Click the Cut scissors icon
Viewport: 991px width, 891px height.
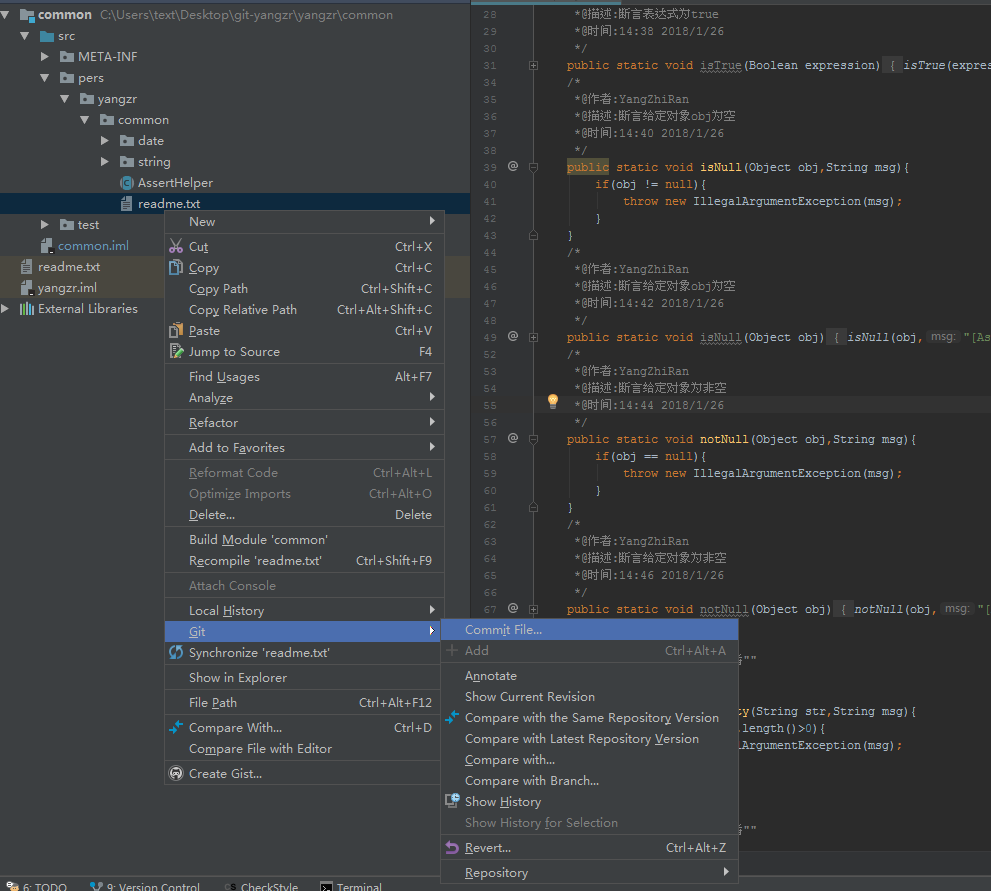(x=176, y=246)
